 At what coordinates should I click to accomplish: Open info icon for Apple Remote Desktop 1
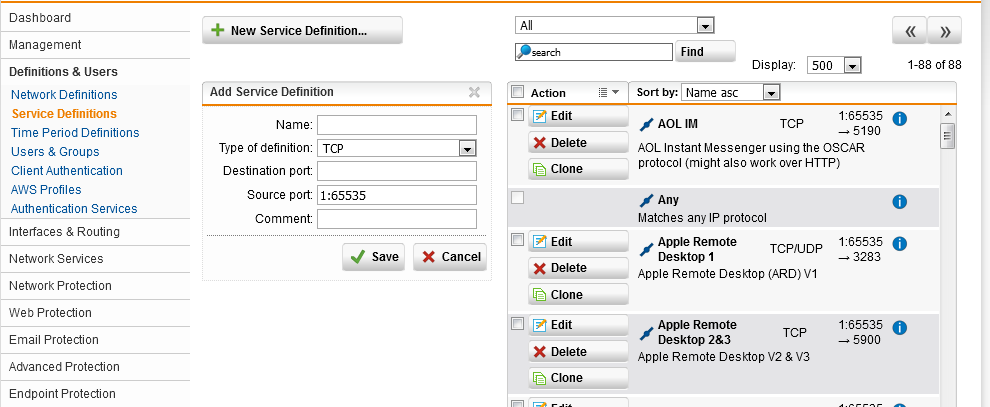(898, 244)
